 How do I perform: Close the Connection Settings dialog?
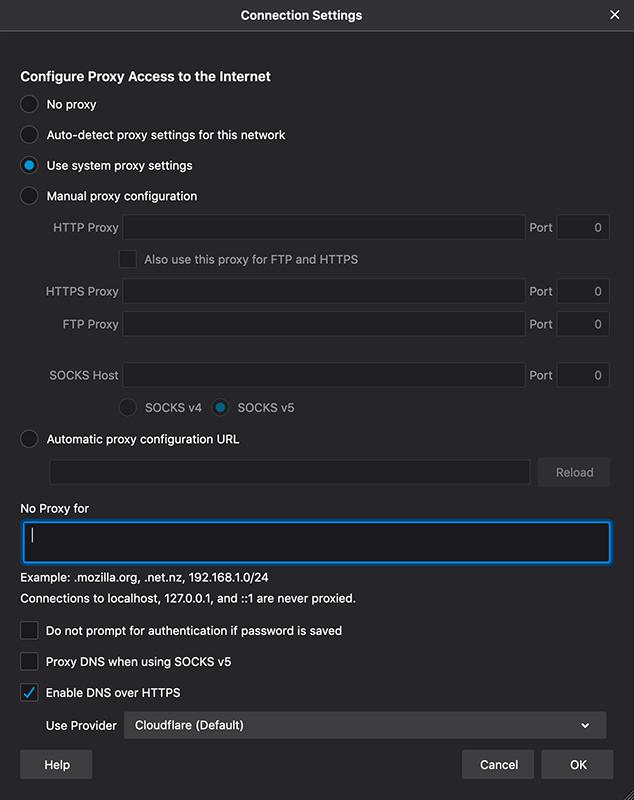[615, 15]
